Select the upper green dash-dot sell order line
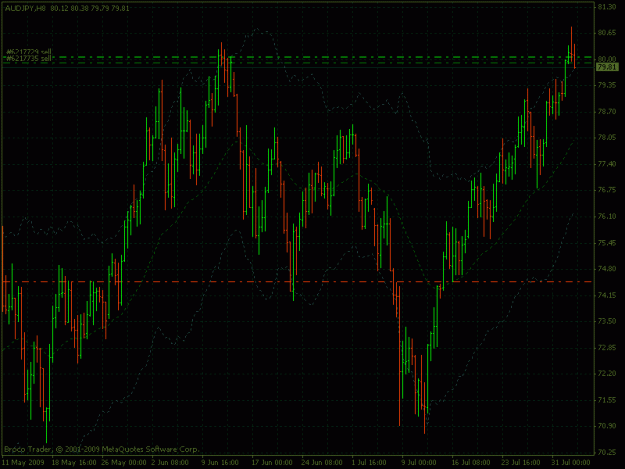 click(297, 57)
